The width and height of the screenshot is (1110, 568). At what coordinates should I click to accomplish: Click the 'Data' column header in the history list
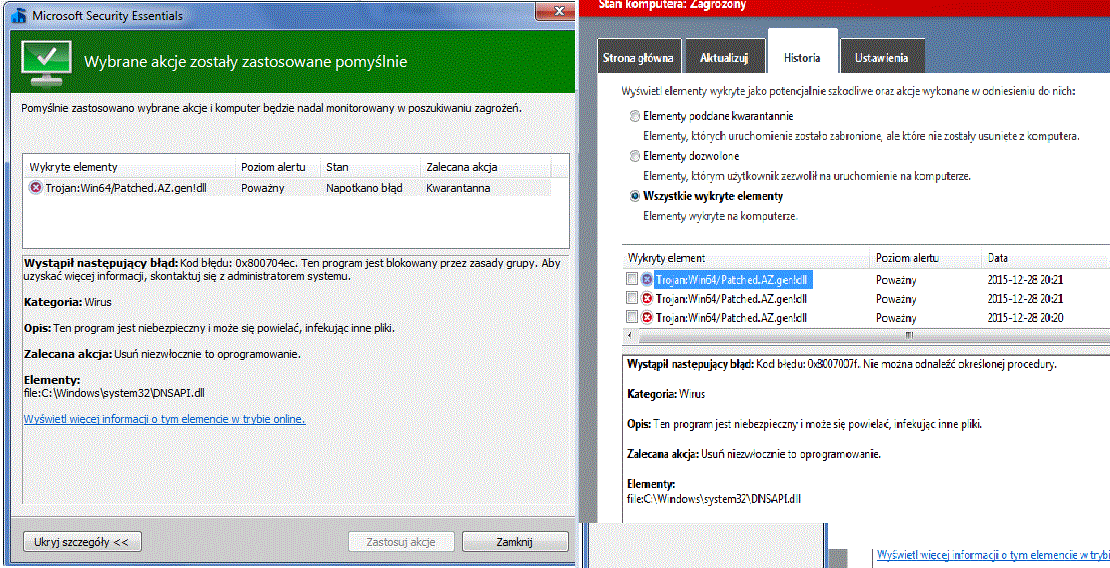[x=1046, y=258]
